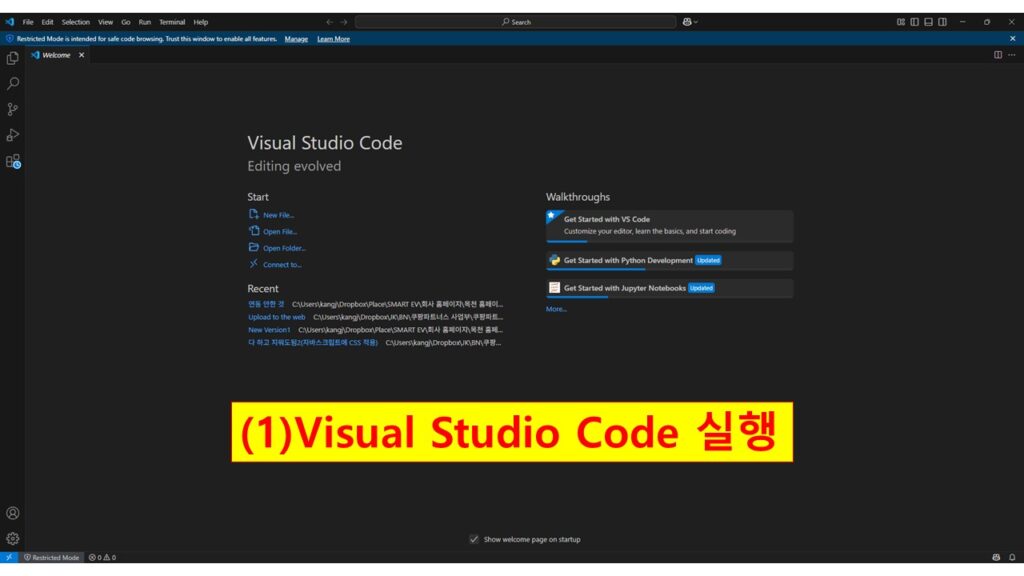The width and height of the screenshot is (1024, 576).
Task: Open the Run and Debug view
Action: click(x=12, y=135)
